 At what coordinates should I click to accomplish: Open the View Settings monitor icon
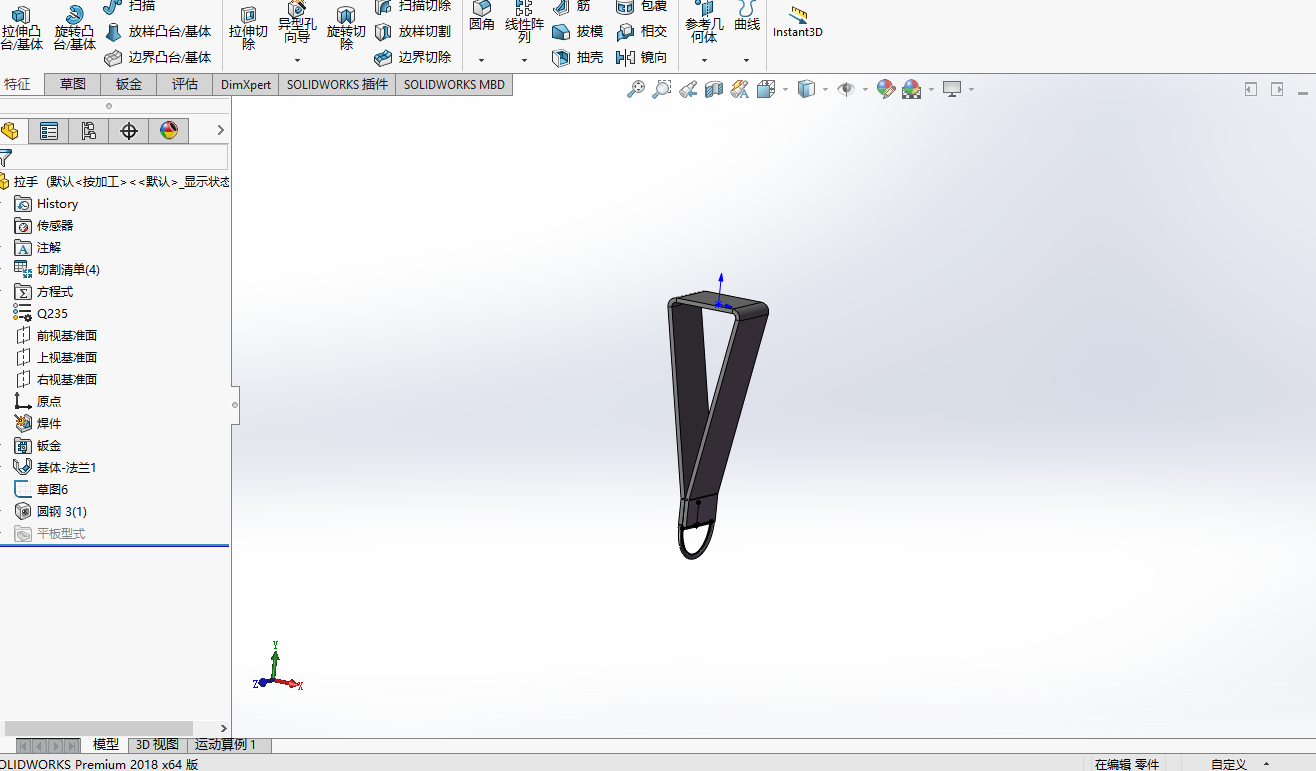(x=952, y=89)
